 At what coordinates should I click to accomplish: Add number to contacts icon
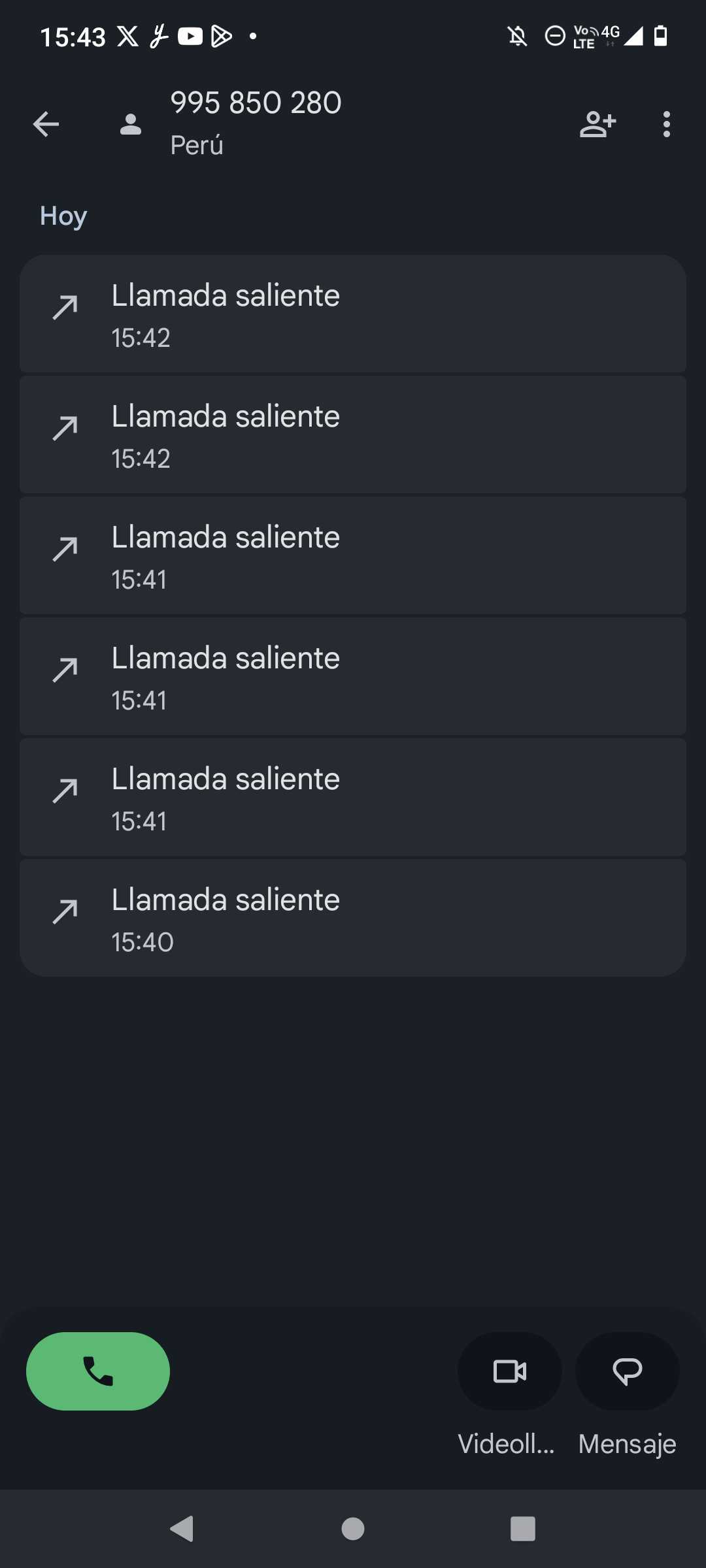597,124
